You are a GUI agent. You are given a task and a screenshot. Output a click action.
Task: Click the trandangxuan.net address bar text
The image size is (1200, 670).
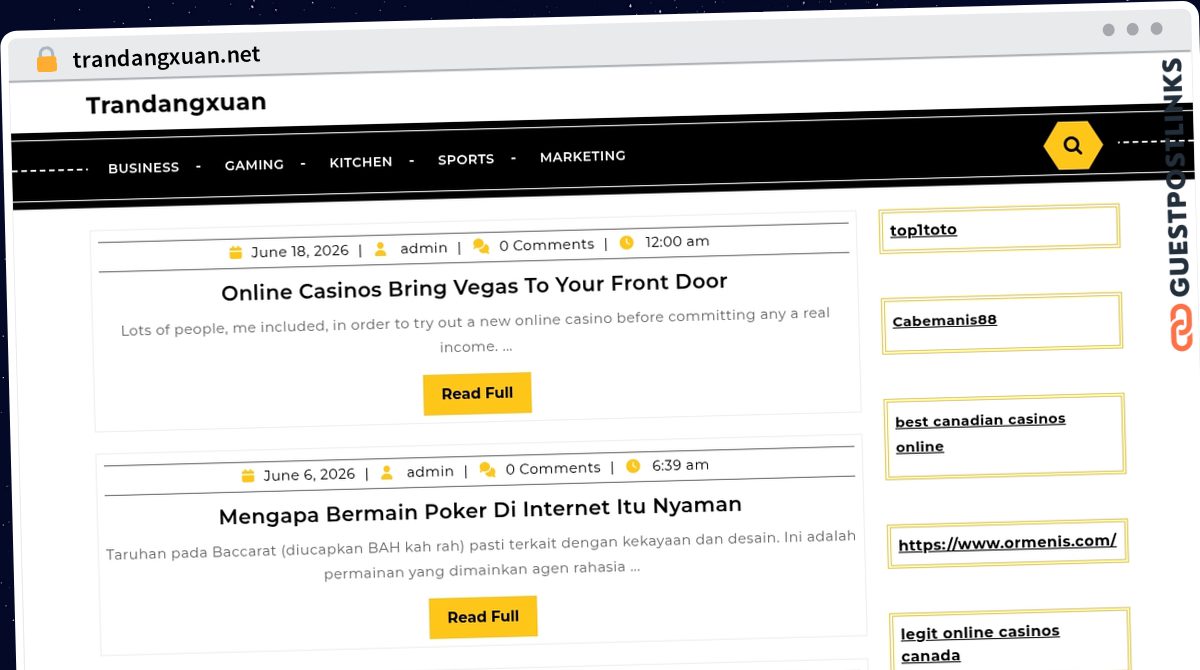(x=166, y=57)
